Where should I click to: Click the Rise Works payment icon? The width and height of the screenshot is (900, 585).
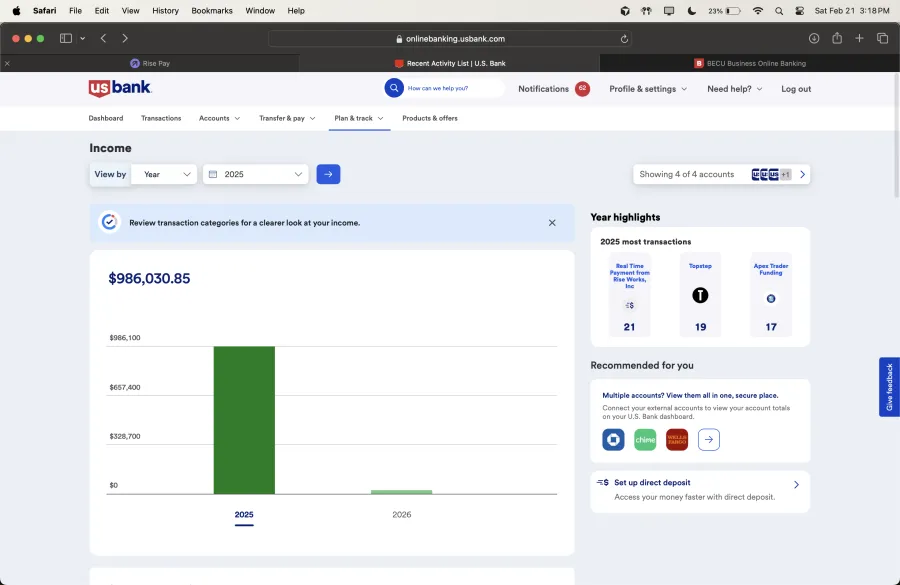coord(630,305)
